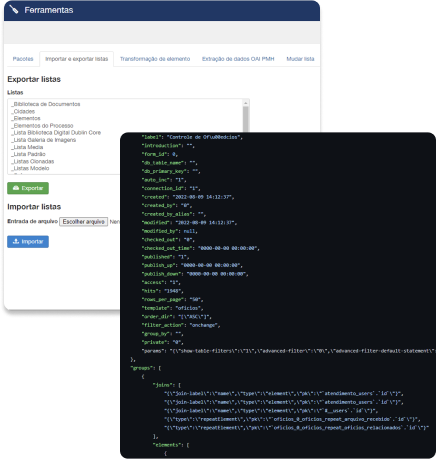Click the Listas scrollbar up arrow

tap(246, 103)
